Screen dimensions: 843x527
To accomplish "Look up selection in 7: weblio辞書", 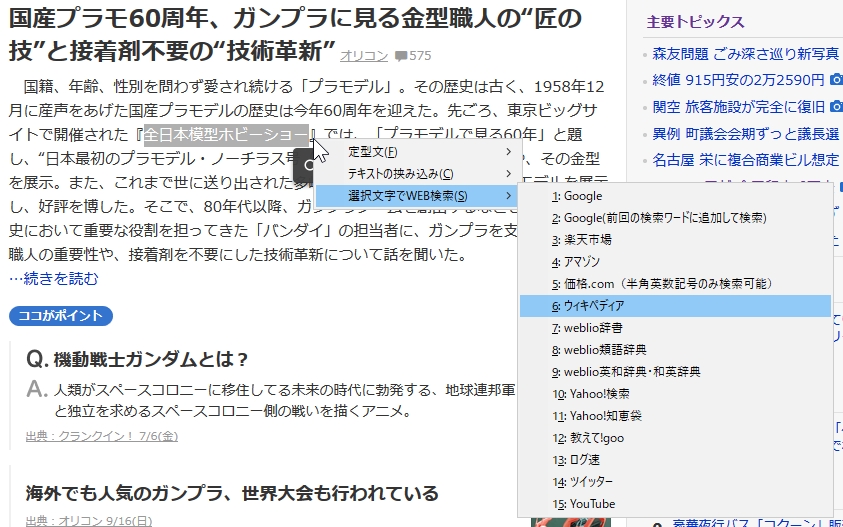I will (675, 328).
